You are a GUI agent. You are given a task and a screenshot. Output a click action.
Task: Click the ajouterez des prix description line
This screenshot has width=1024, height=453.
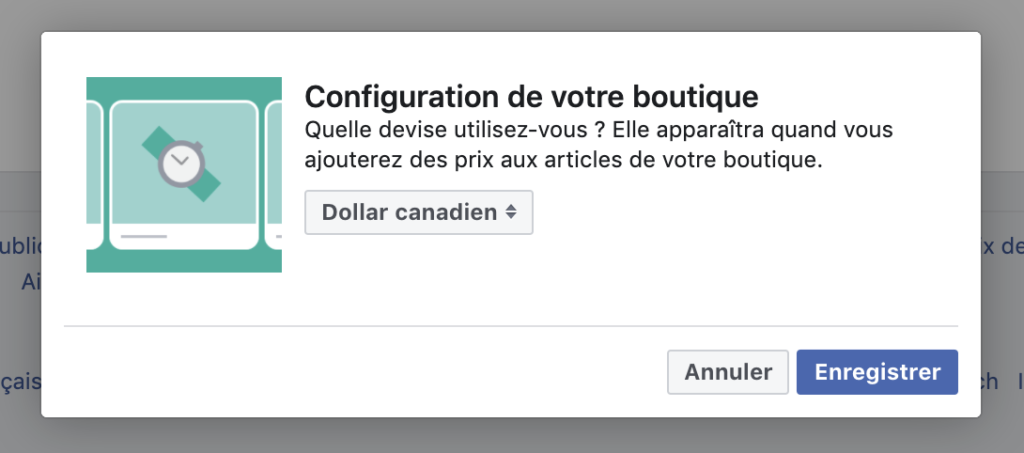[x=562, y=160]
